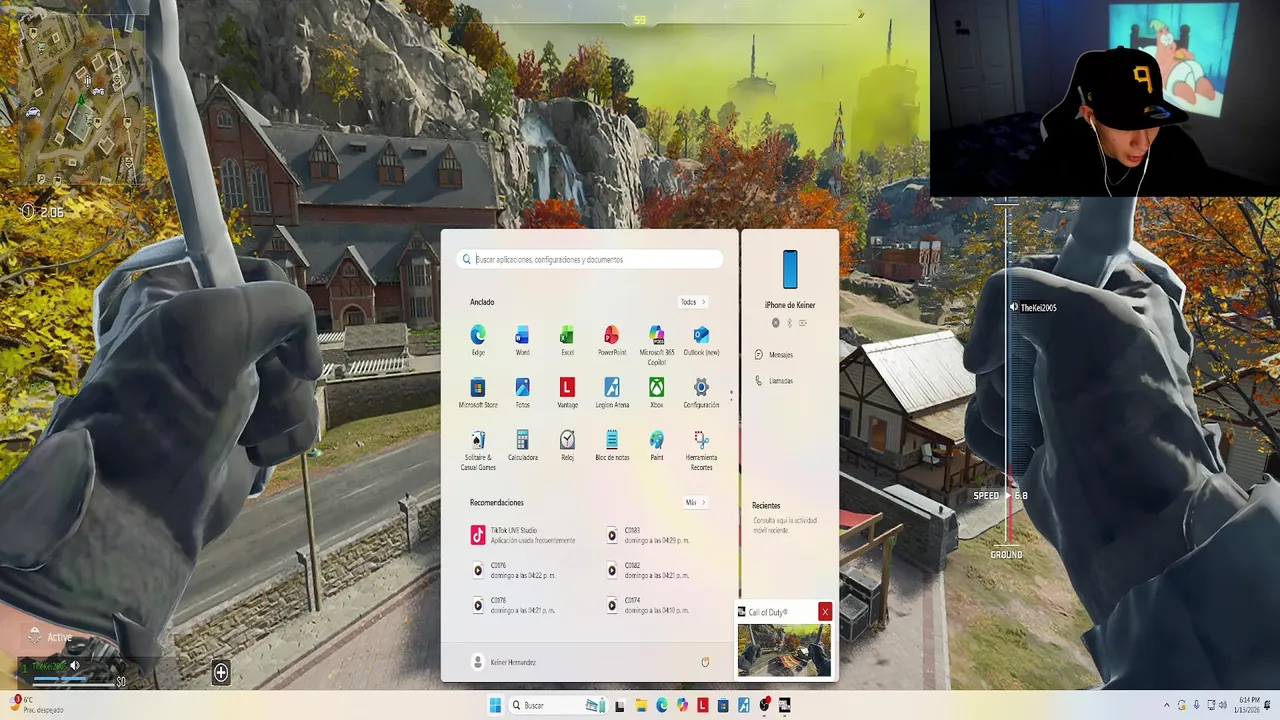Open Keiner Hernandez user profile
The height and width of the screenshot is (720, 1280).
click(x=504, y=662)
